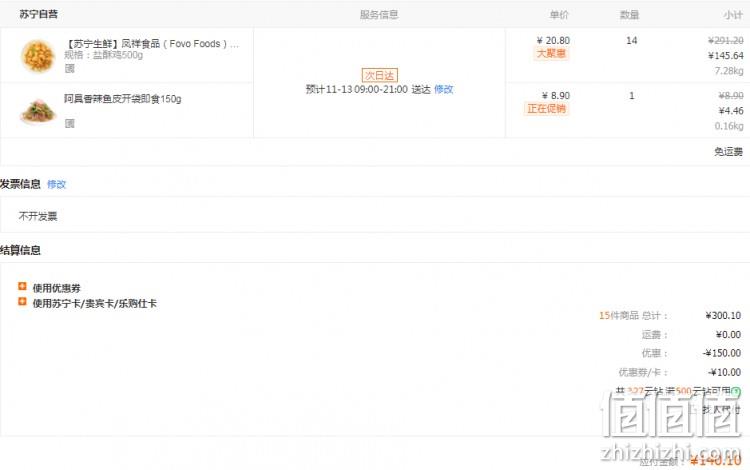Click the 不开发票 invoice option text
The image size is (750, 470).
tap(38, 216)
